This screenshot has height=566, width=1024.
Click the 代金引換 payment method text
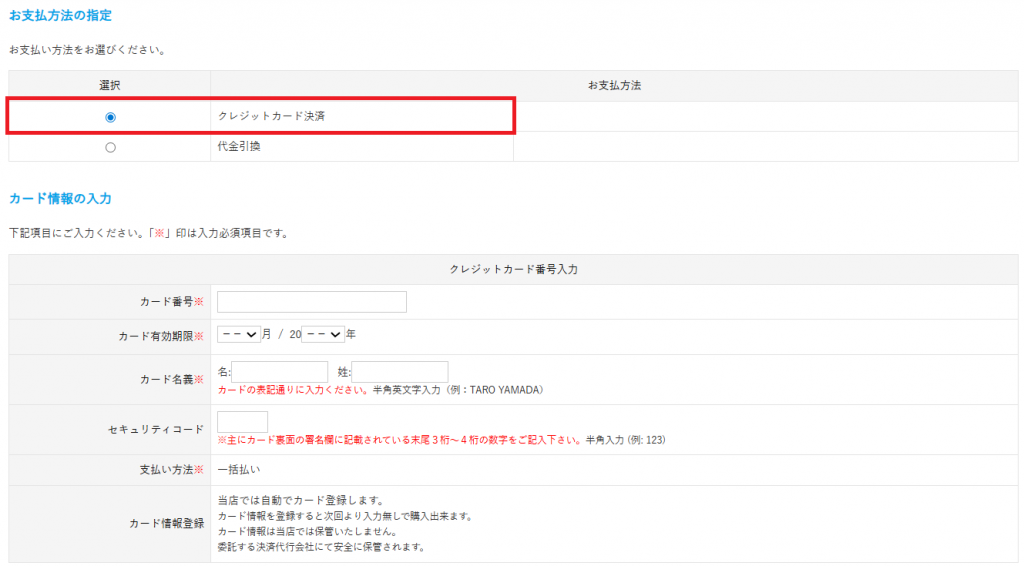coord(239,146)
